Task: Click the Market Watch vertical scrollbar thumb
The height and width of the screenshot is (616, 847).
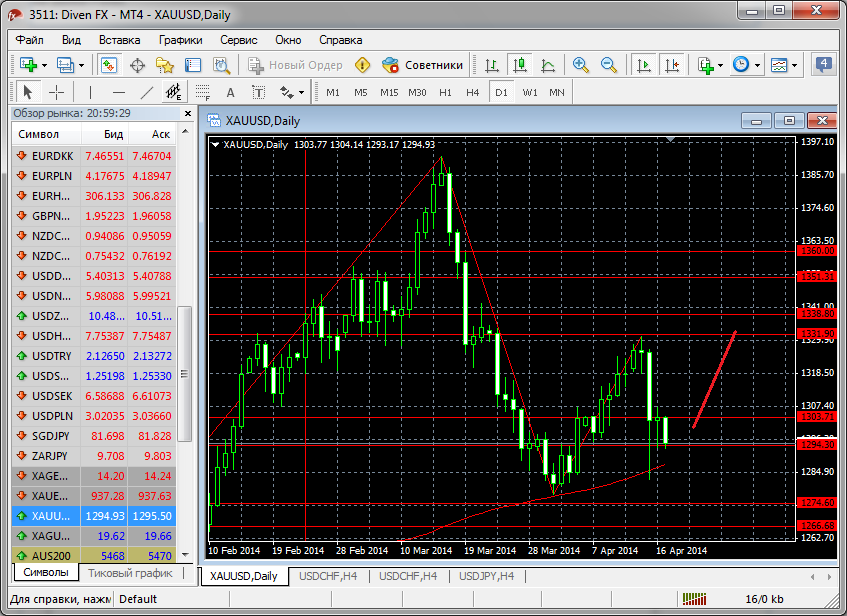Action: [185, 374]
